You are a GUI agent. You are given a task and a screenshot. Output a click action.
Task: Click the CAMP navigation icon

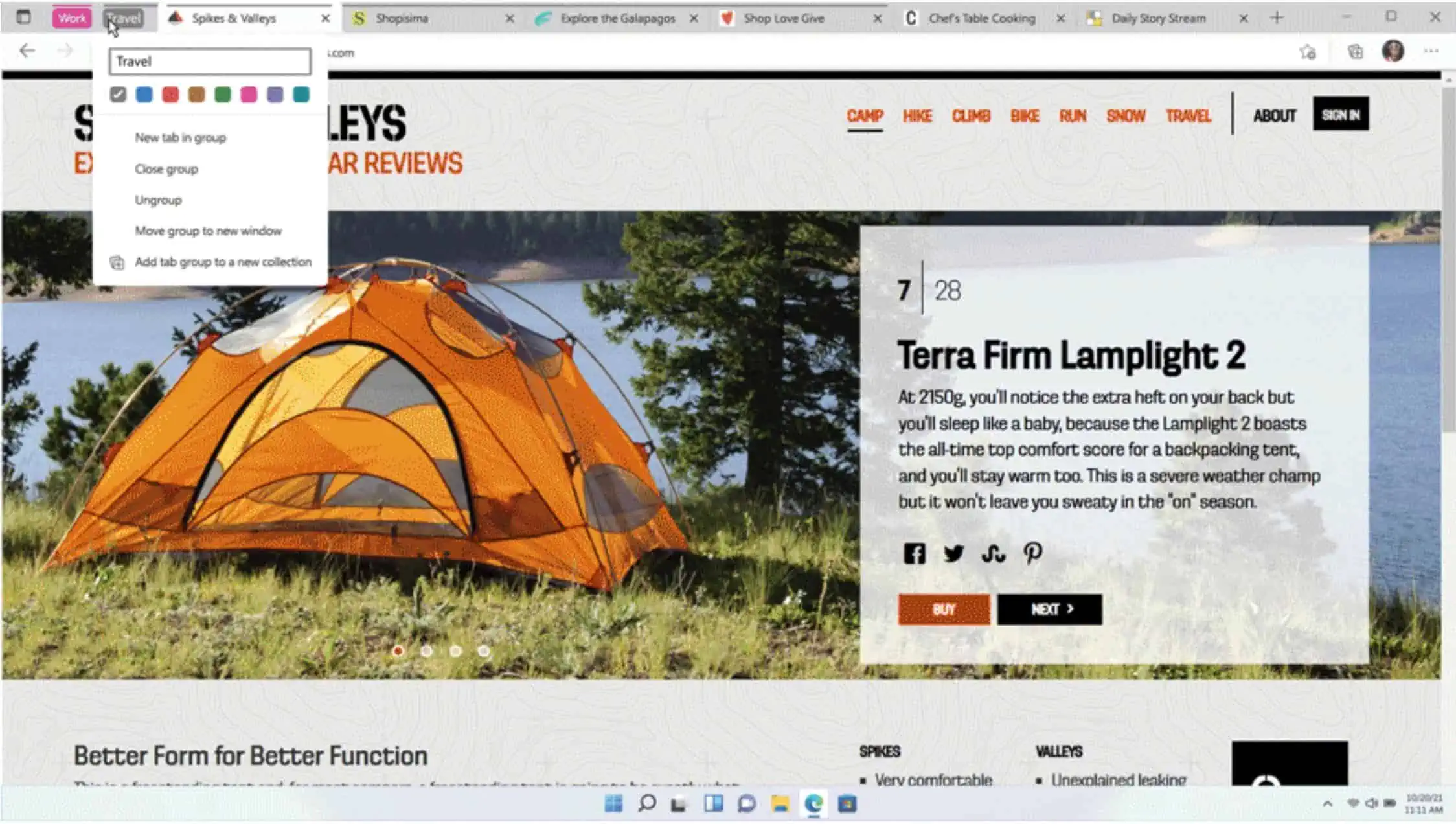click(864, 115)
